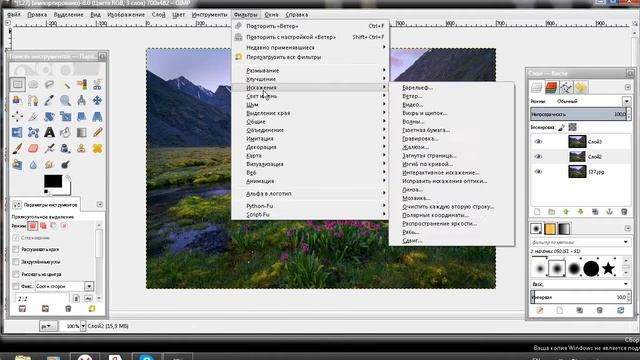Refresh brushes list icon
Screen dimensions: 640x360
(620, 310)
